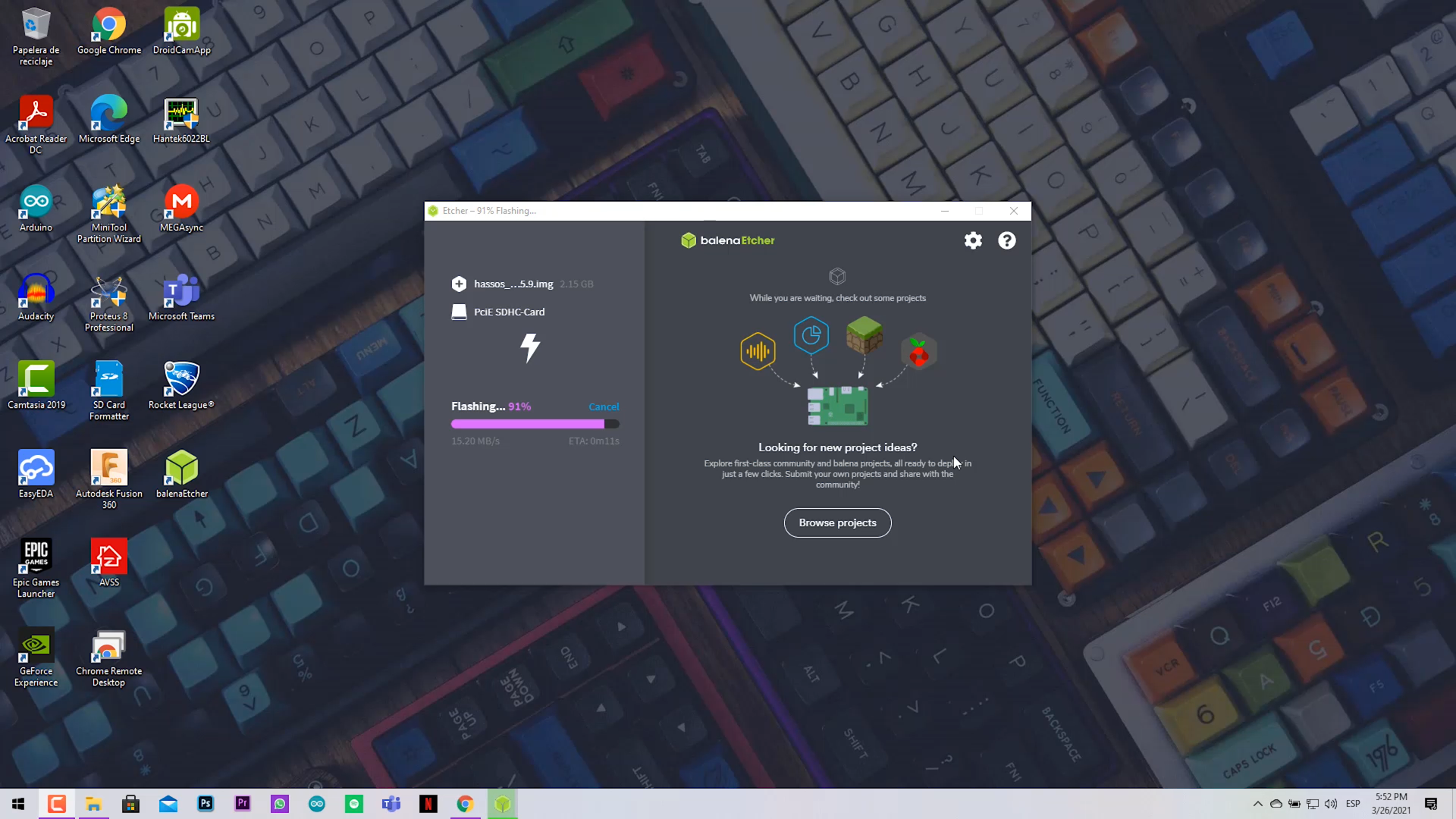The image size is (1456, 819).
Task: Select MiniTool Partition Wizard desktop icon
Action: click(x=108, y=214)
